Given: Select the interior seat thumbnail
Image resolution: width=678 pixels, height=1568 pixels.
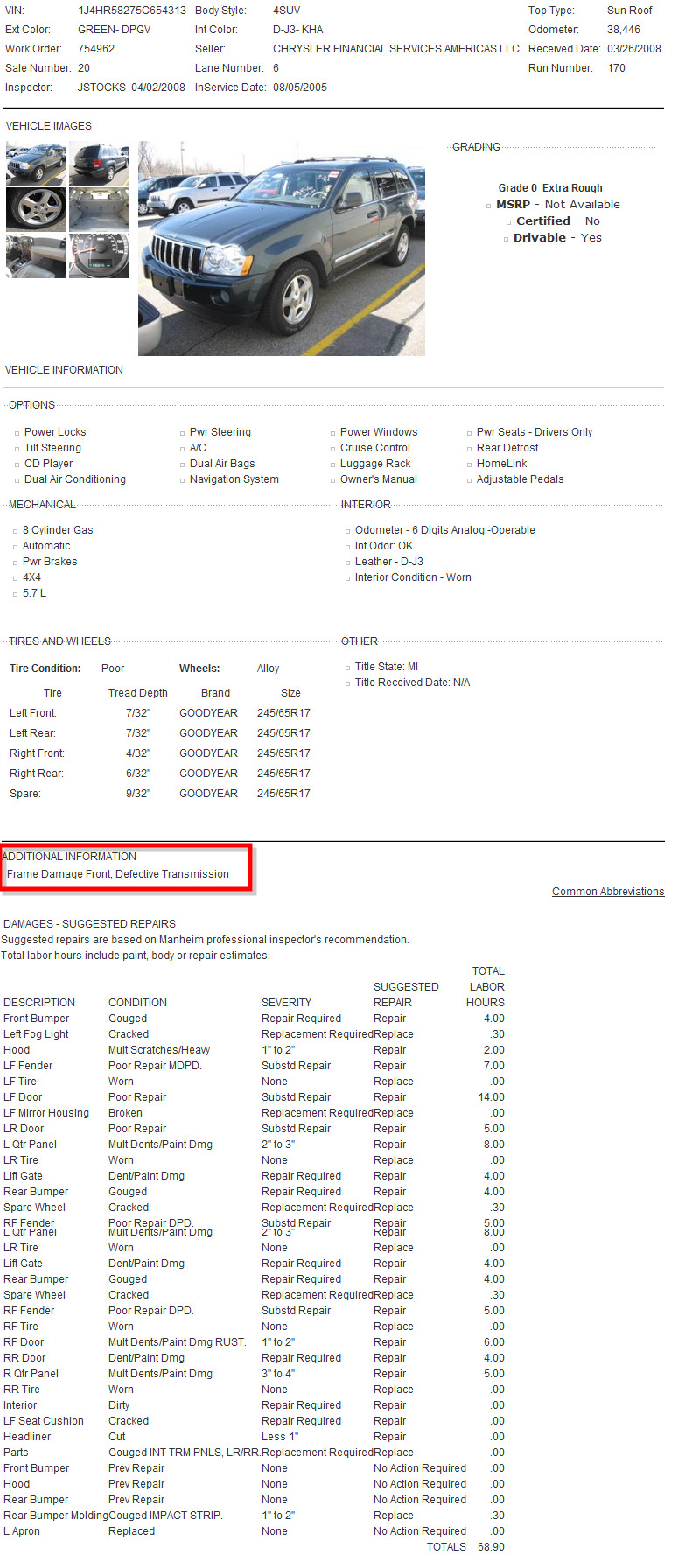Looking at the screenshot, I should (36, 255).
